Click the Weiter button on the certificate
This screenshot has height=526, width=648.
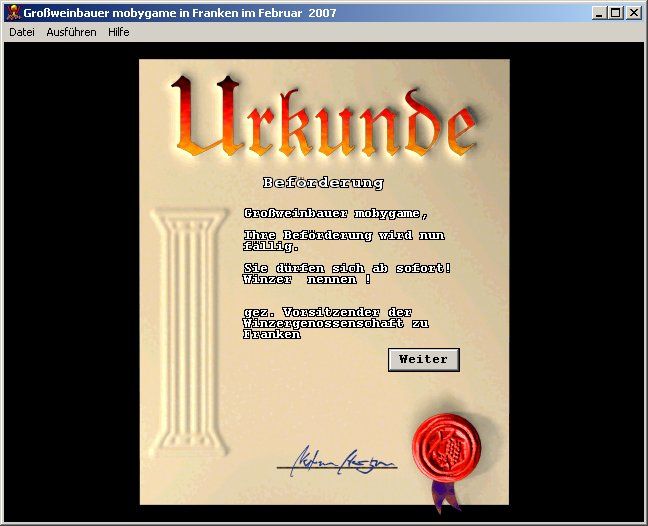coord(423,359)
